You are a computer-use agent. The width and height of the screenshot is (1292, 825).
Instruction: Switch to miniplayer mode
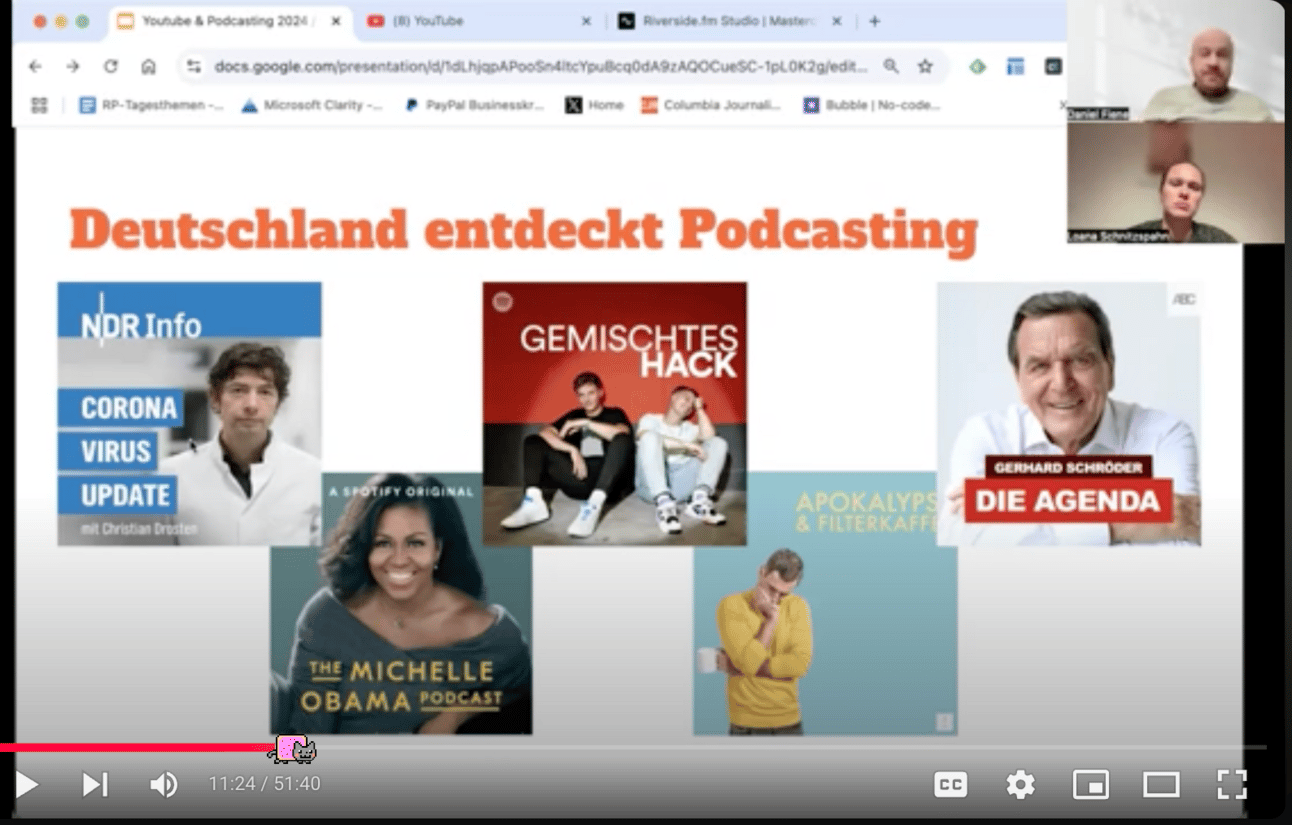[1090, 785]
